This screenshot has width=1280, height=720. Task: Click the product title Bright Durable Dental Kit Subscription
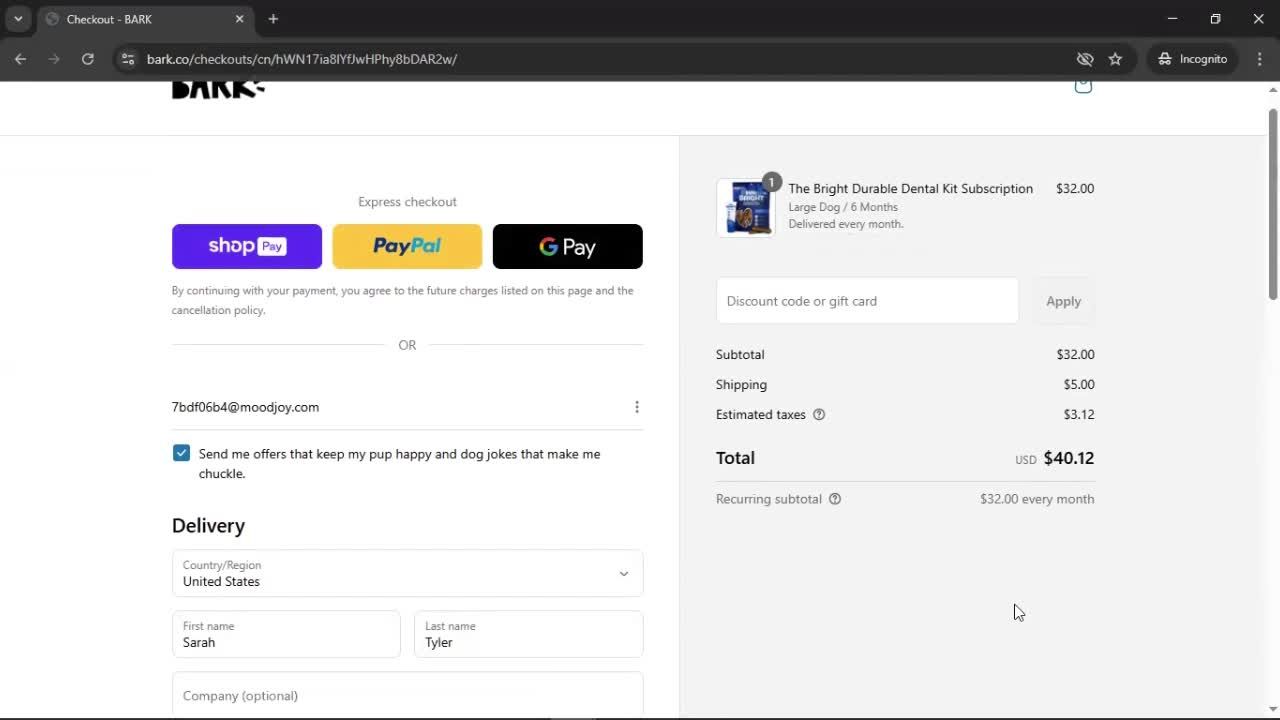pos(910,189)
